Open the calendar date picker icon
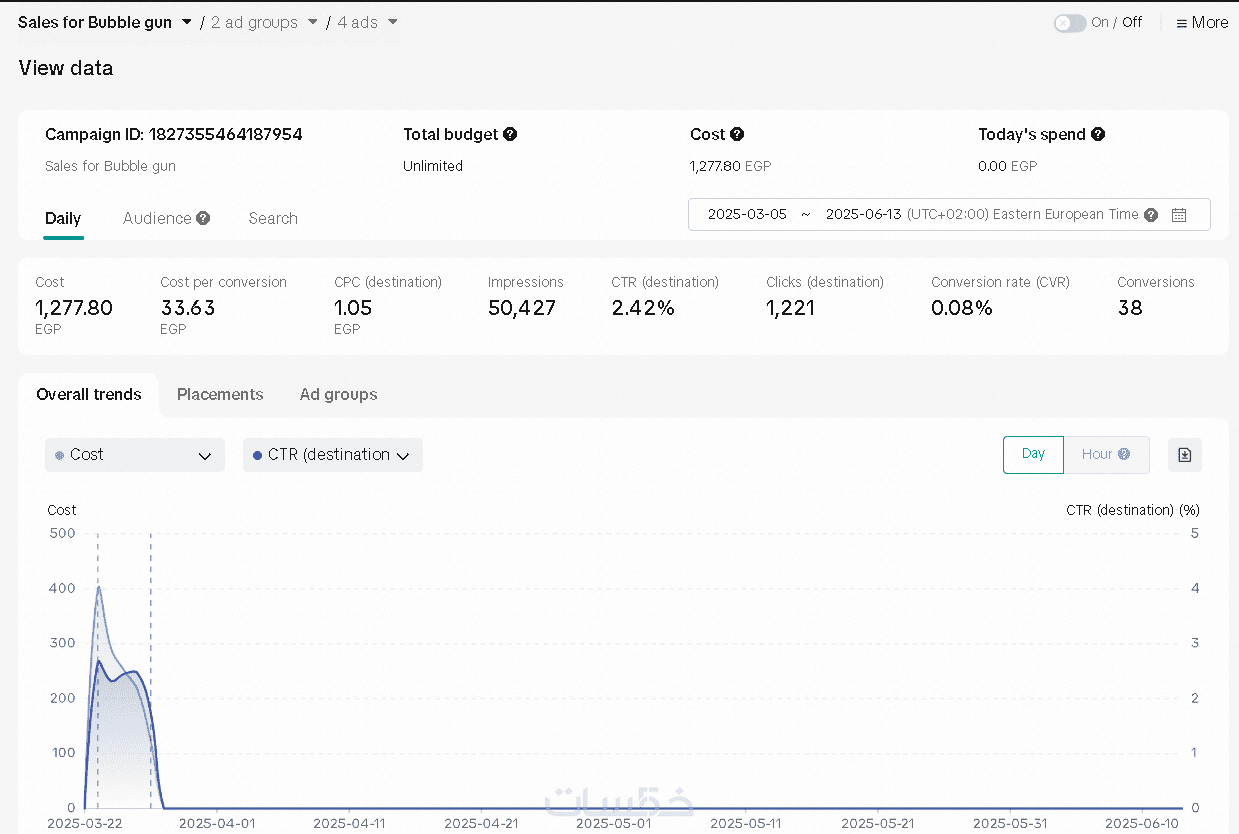This screenshot has width=1239, height=834. tap(1179, 214)
